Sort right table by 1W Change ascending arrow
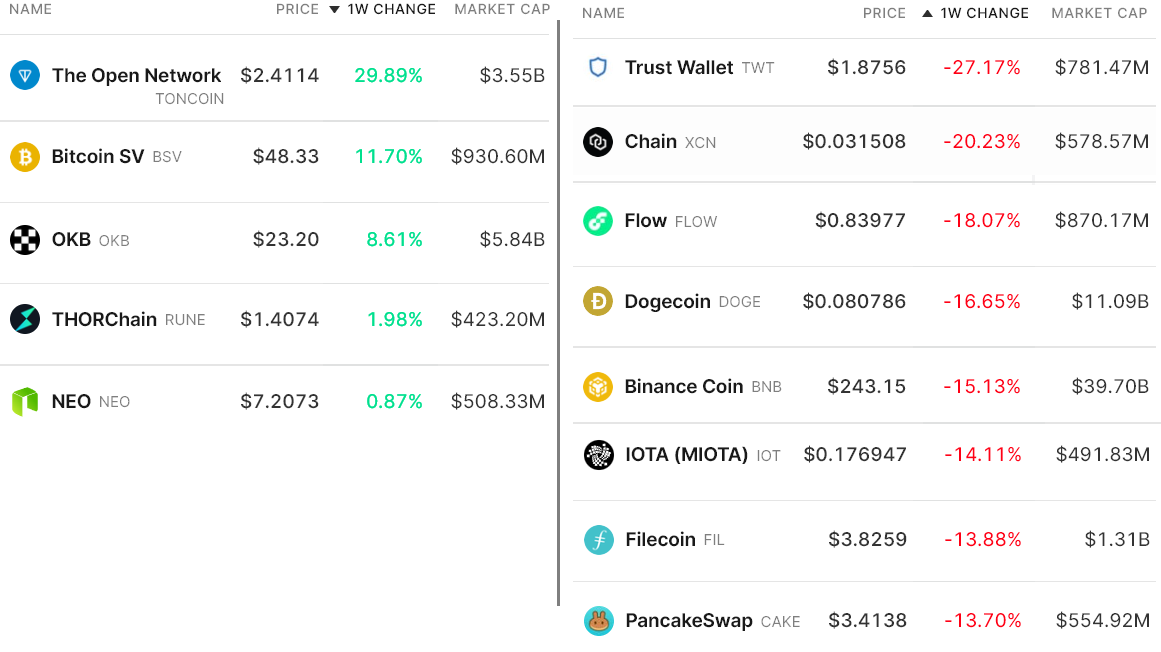 [x=927, y=14]
